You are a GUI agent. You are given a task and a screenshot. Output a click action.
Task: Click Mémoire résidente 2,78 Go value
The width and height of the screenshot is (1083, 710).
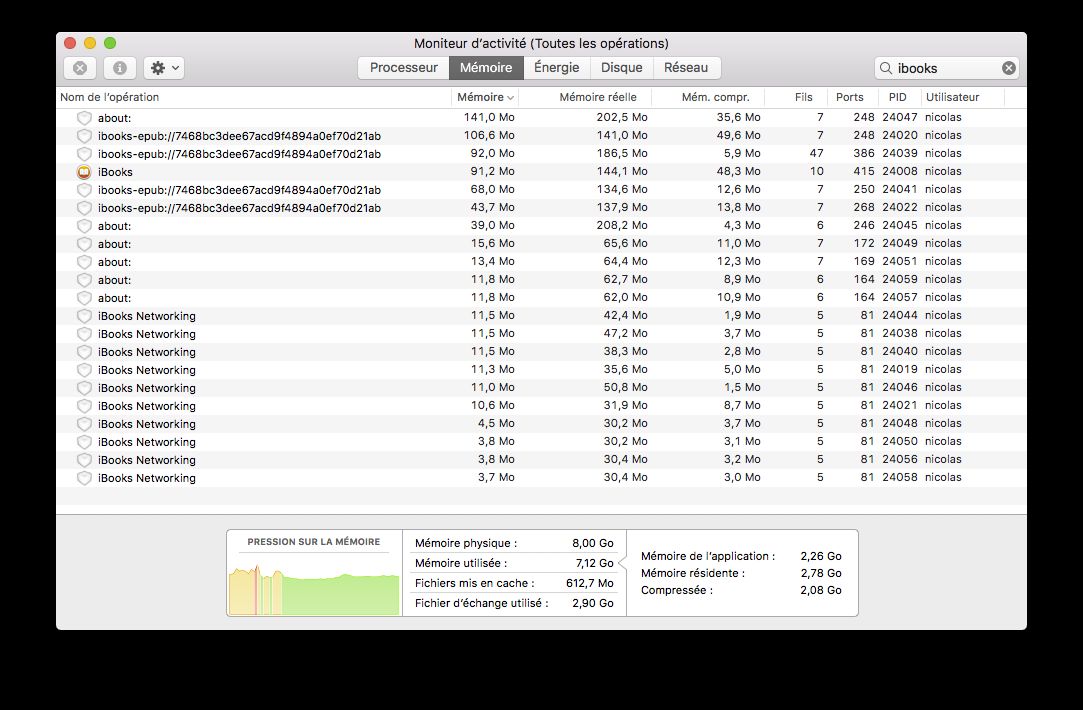pyautogui.click(x=821, y=573)
